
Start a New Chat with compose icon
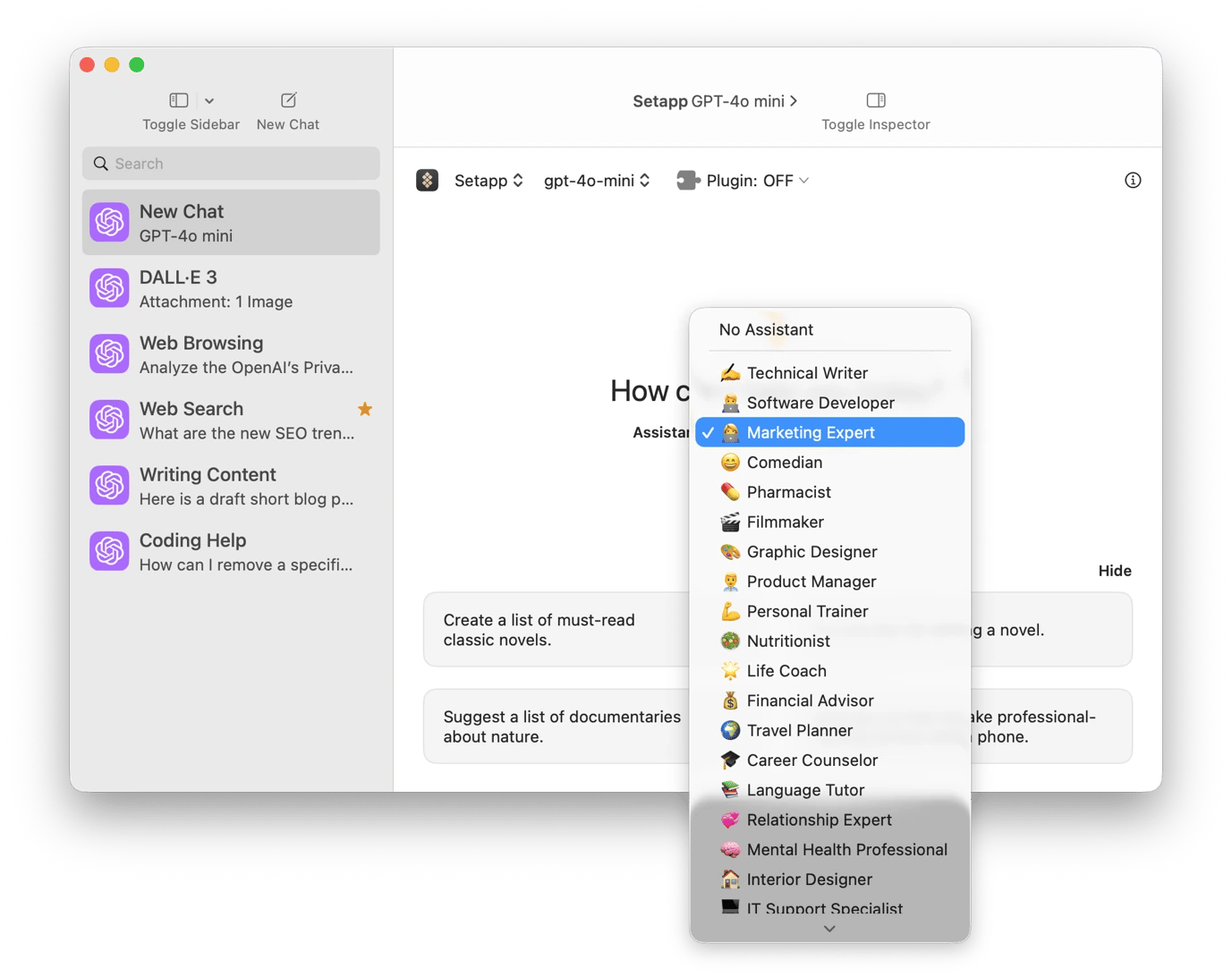tap(288, 100)
